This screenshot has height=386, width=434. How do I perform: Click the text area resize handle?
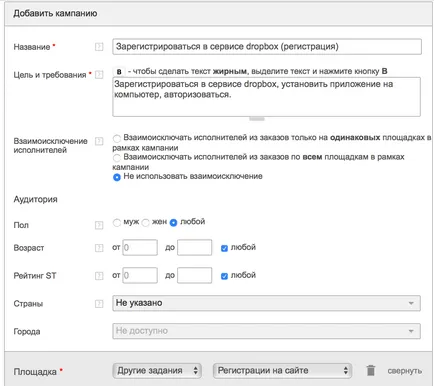click(257, 119)
